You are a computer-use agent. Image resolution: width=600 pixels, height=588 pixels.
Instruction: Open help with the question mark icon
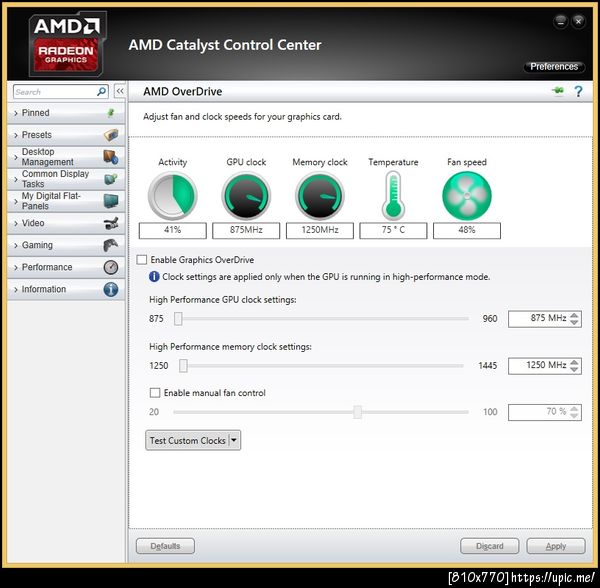(578, 91)
